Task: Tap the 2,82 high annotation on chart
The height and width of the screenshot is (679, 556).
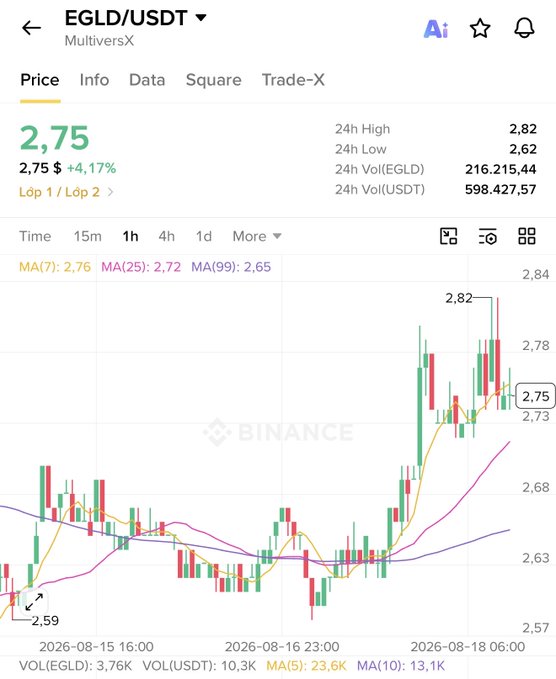Action: pos(459,298)
